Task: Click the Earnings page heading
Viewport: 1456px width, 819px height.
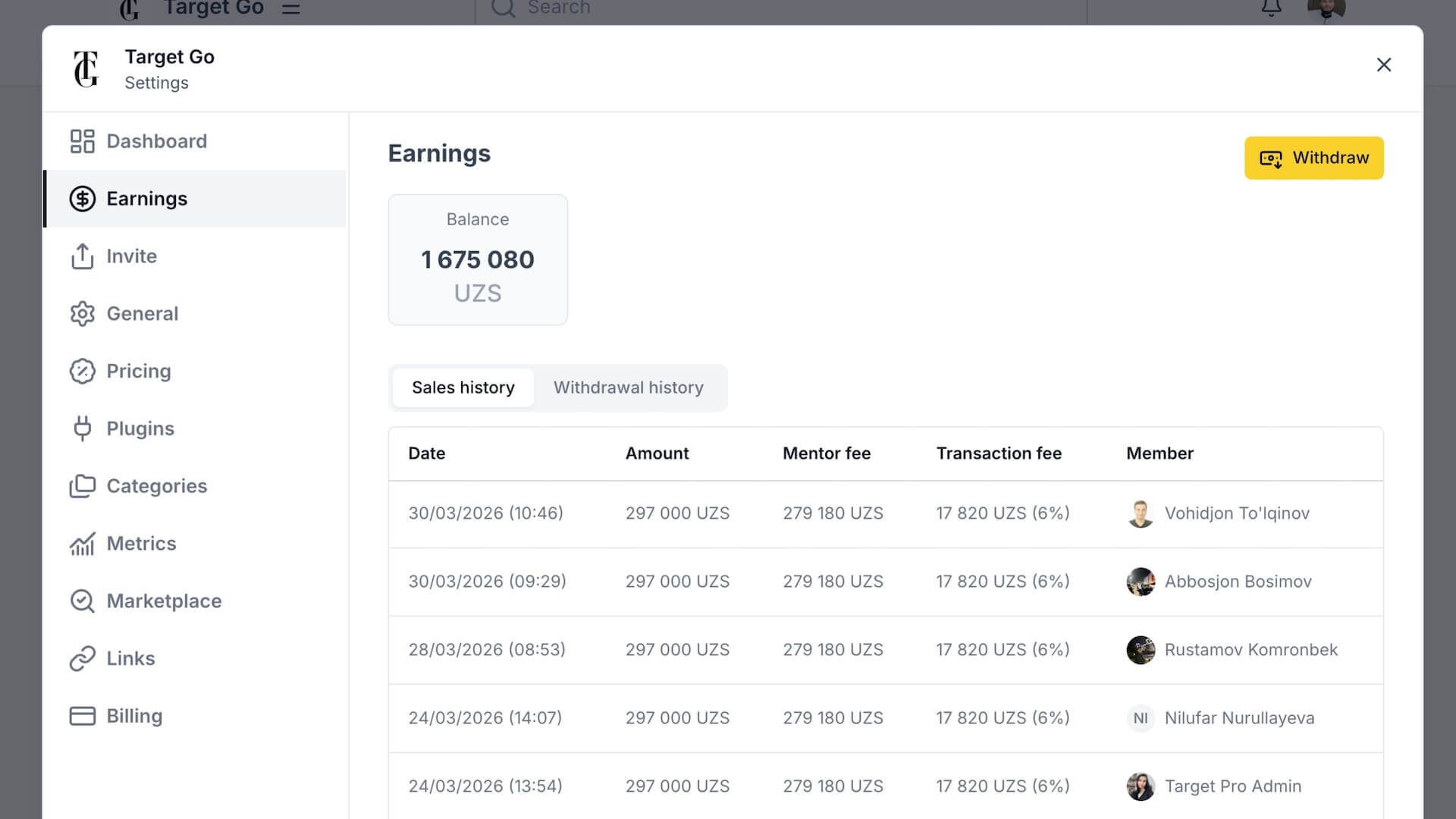Action: (439, 153)
